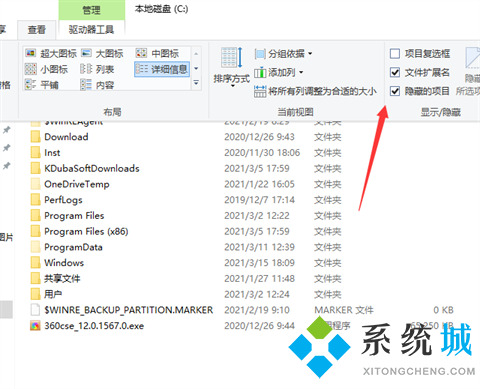Select the extra large icons layout
The image size is (480, 389).
[x=51, y=53]
